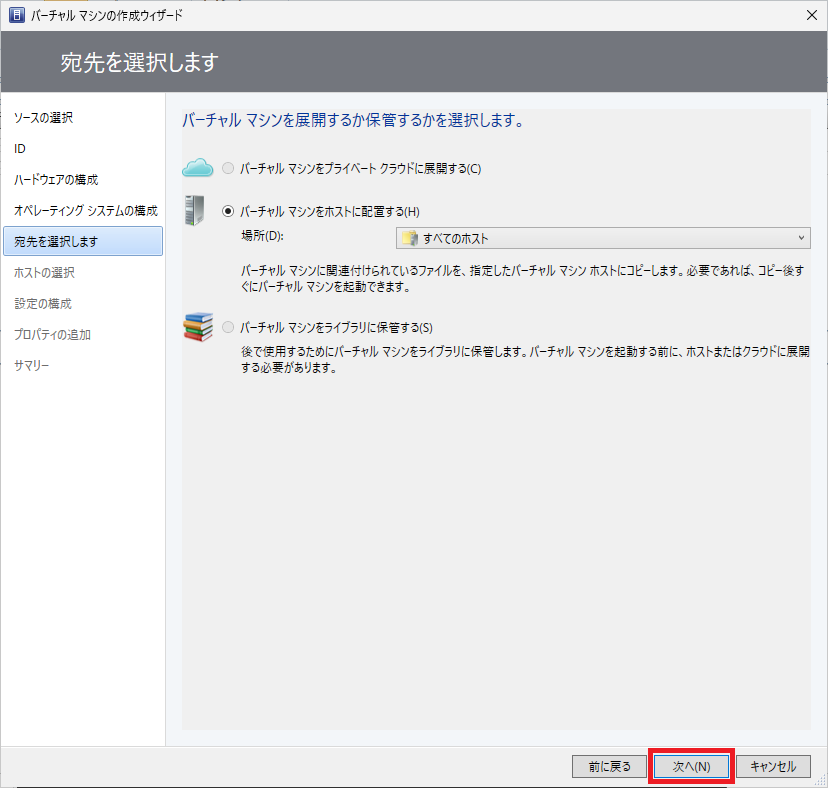
Task: Go to ソースの選択 step
Action: (43, 118)
